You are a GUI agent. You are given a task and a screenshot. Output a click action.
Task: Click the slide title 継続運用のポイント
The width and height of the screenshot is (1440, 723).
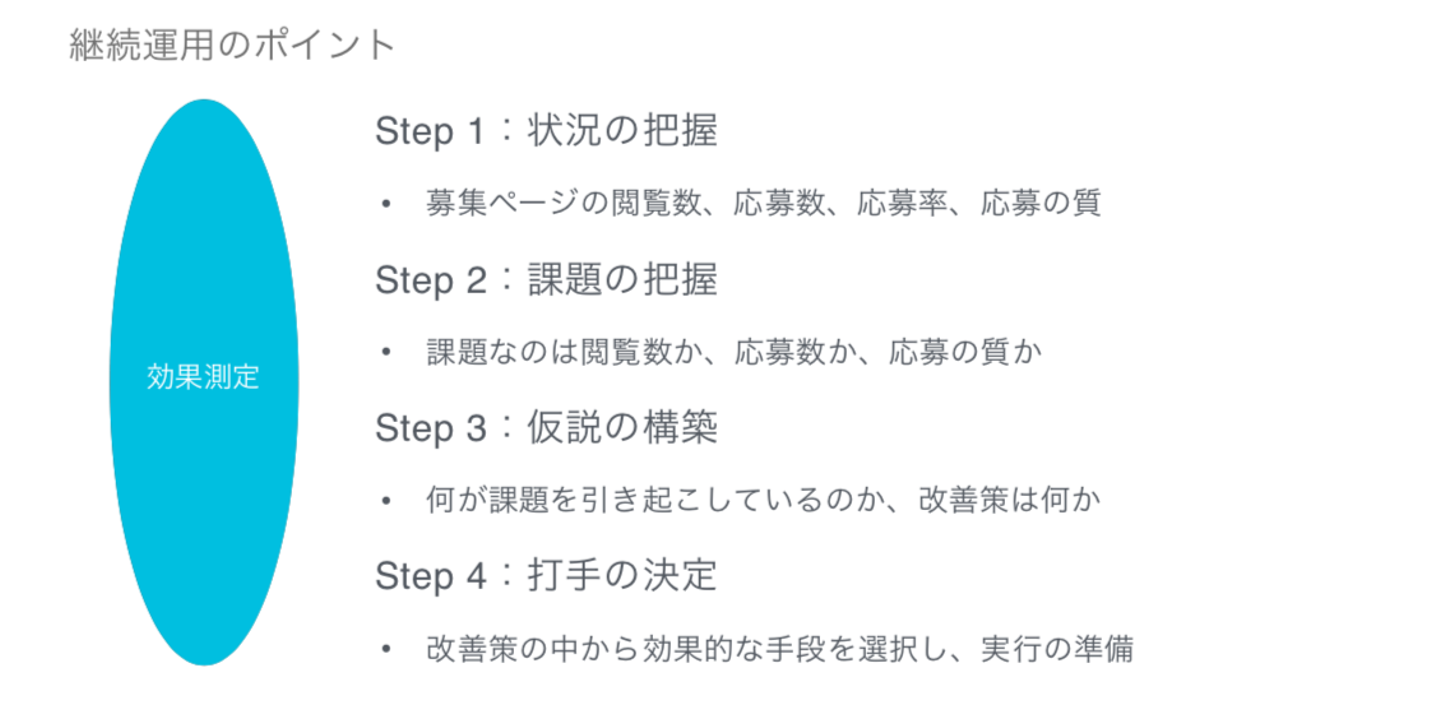(232, 46)
